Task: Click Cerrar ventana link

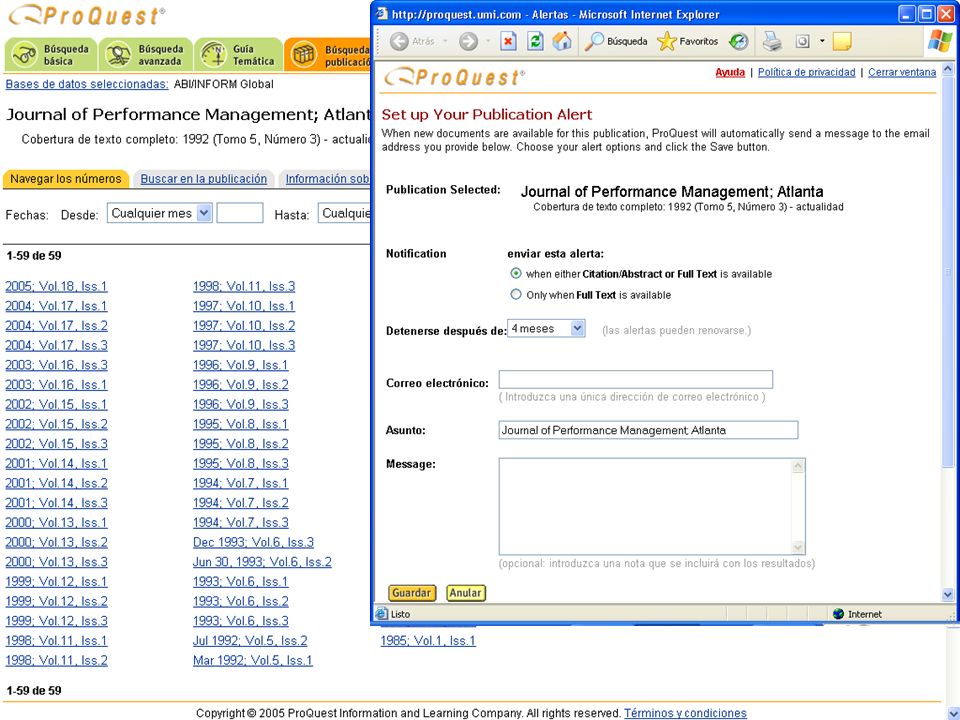Action: coord(902,72)
